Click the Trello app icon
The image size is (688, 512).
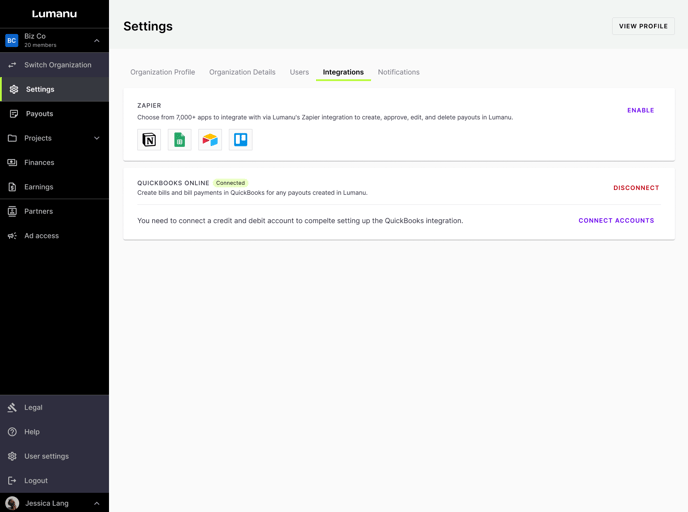241,140
